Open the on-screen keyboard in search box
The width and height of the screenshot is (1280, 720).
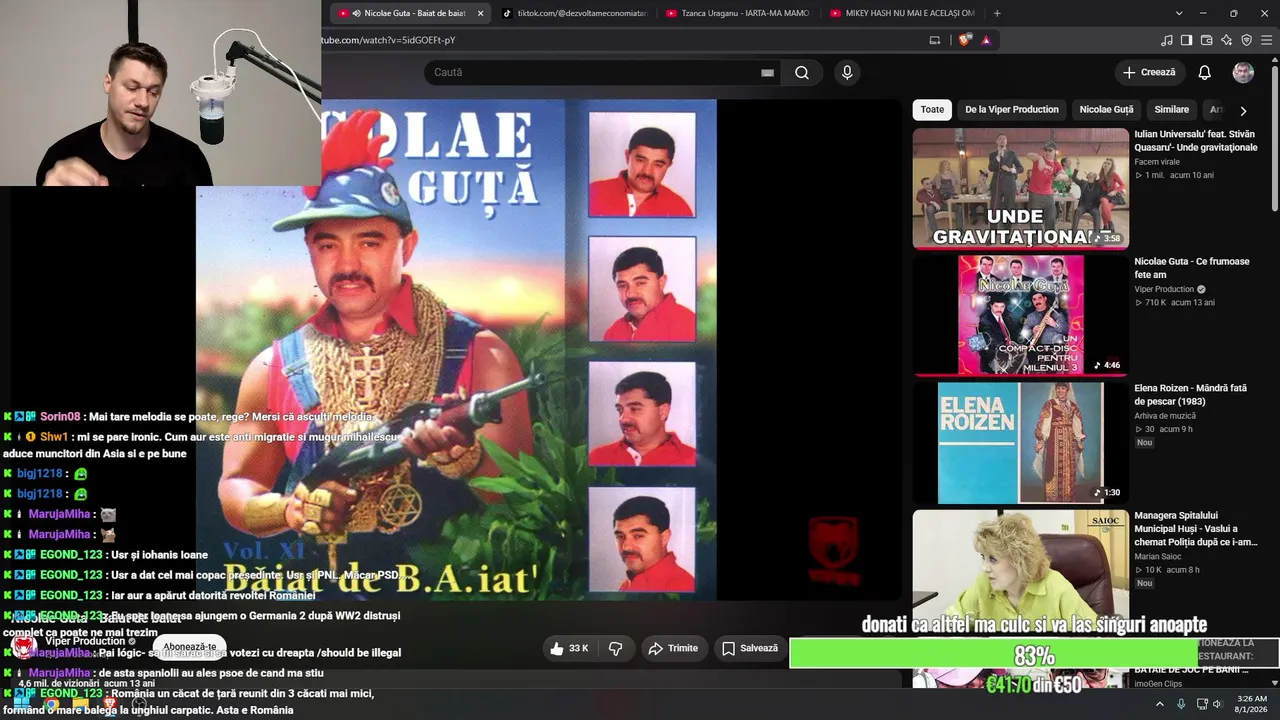pos(767,72)
